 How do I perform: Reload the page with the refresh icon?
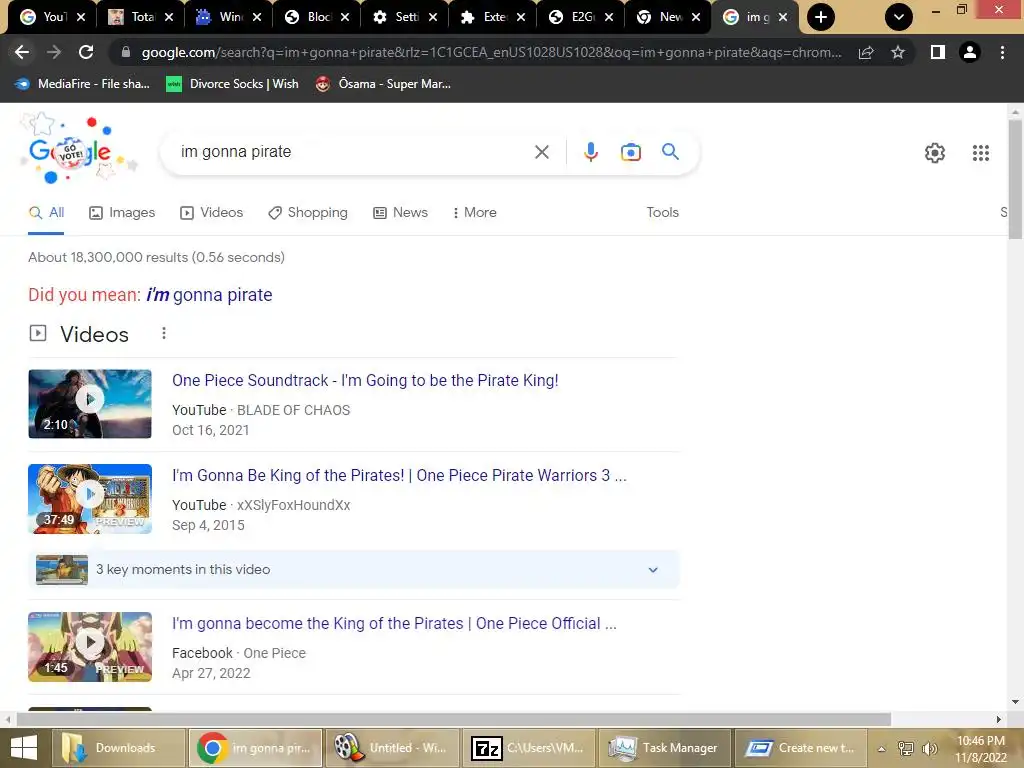(x=86, y=52)
